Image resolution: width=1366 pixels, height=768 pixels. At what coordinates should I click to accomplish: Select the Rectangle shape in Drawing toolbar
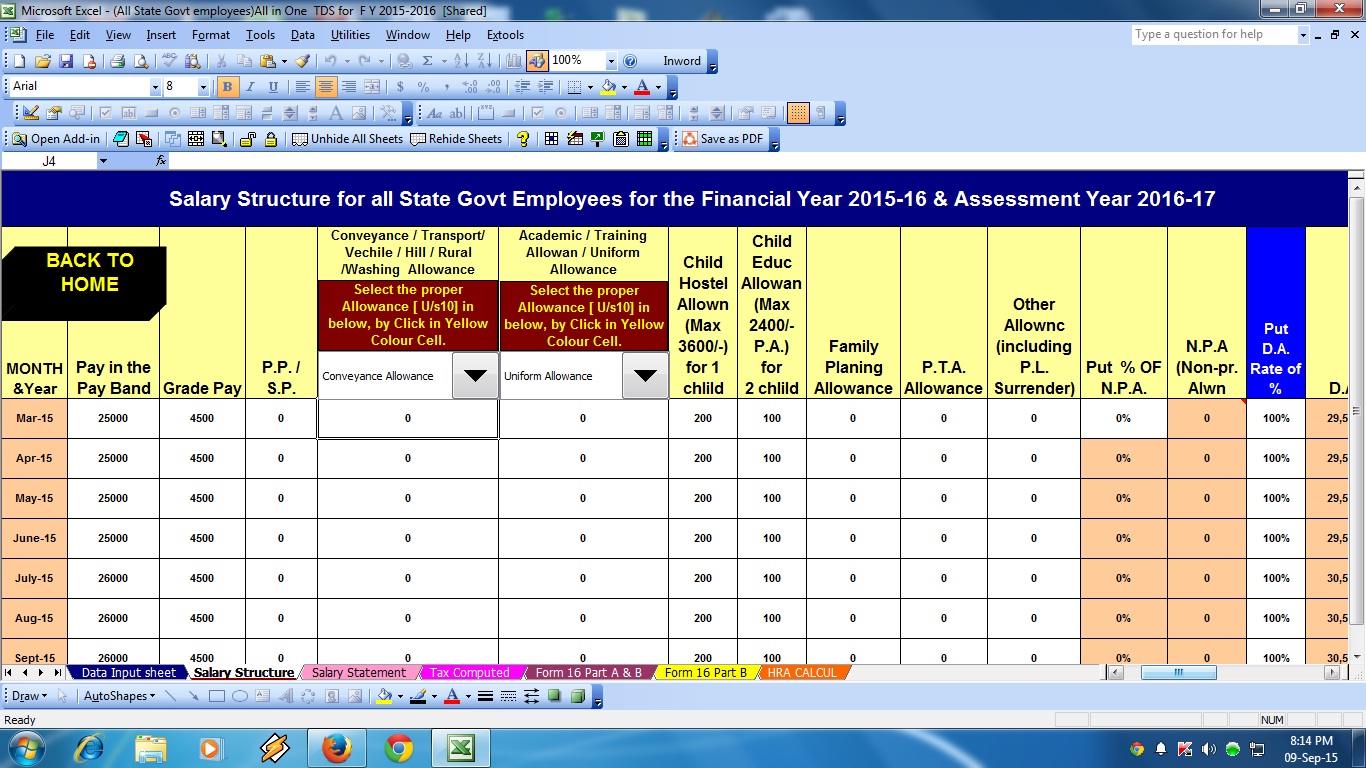pyautogui.click(x=217, y=696)
